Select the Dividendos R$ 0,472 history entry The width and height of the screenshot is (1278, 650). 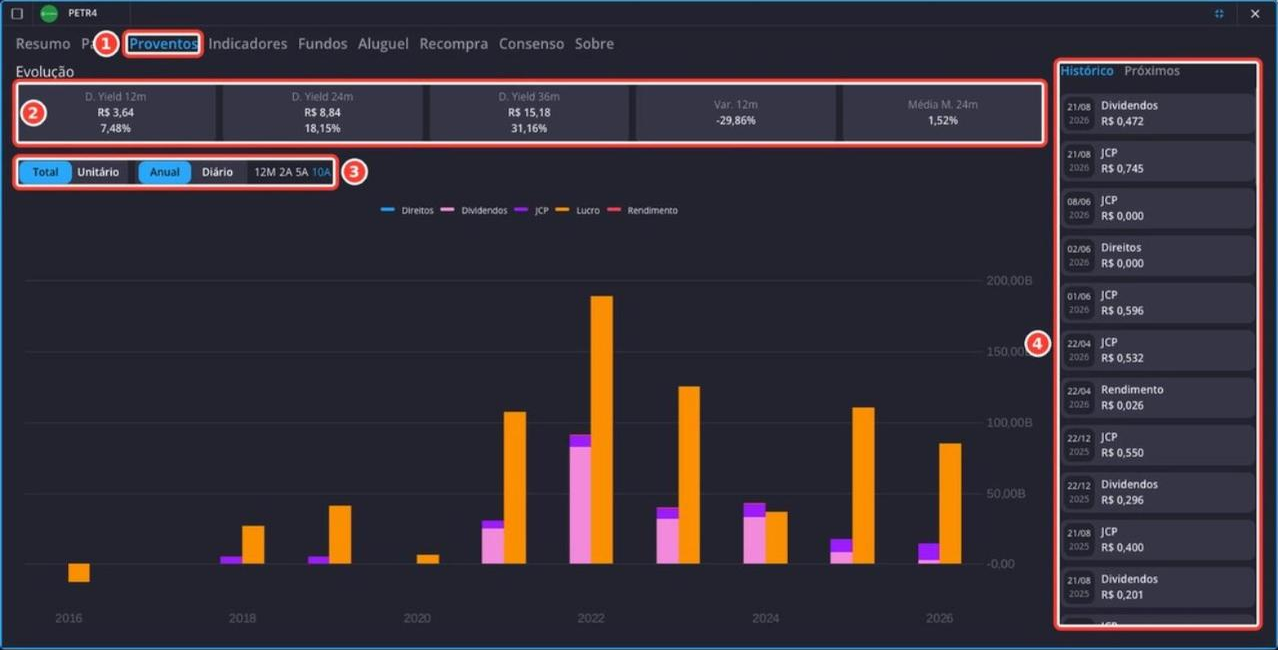tap(1158, 114)
